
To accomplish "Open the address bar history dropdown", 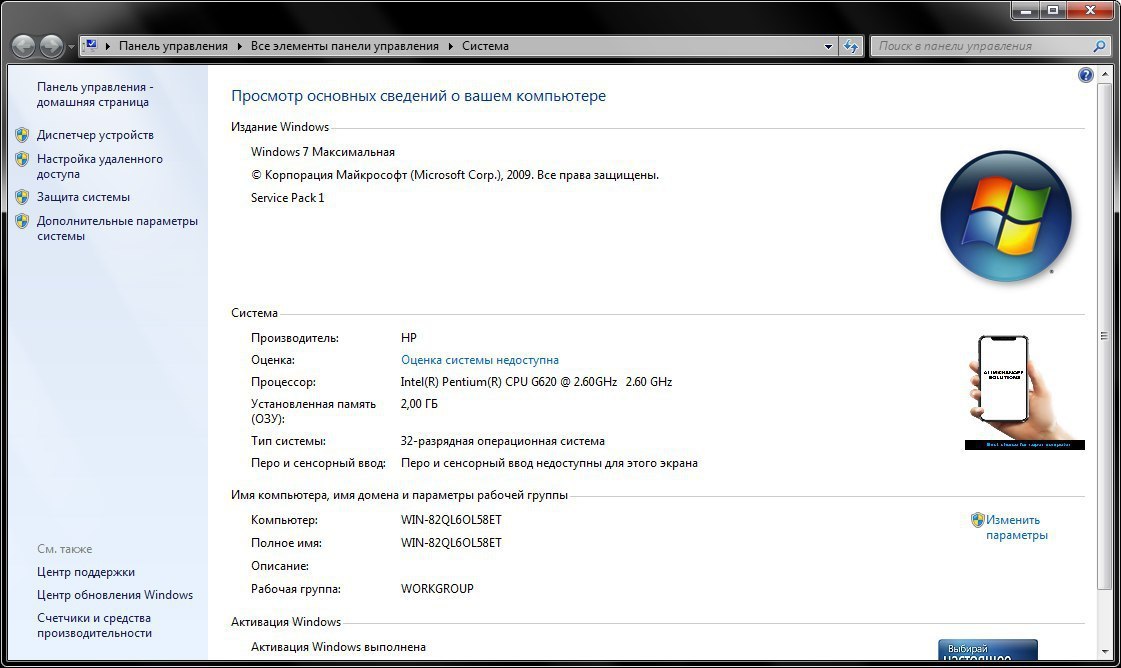I will click(829, 46).
